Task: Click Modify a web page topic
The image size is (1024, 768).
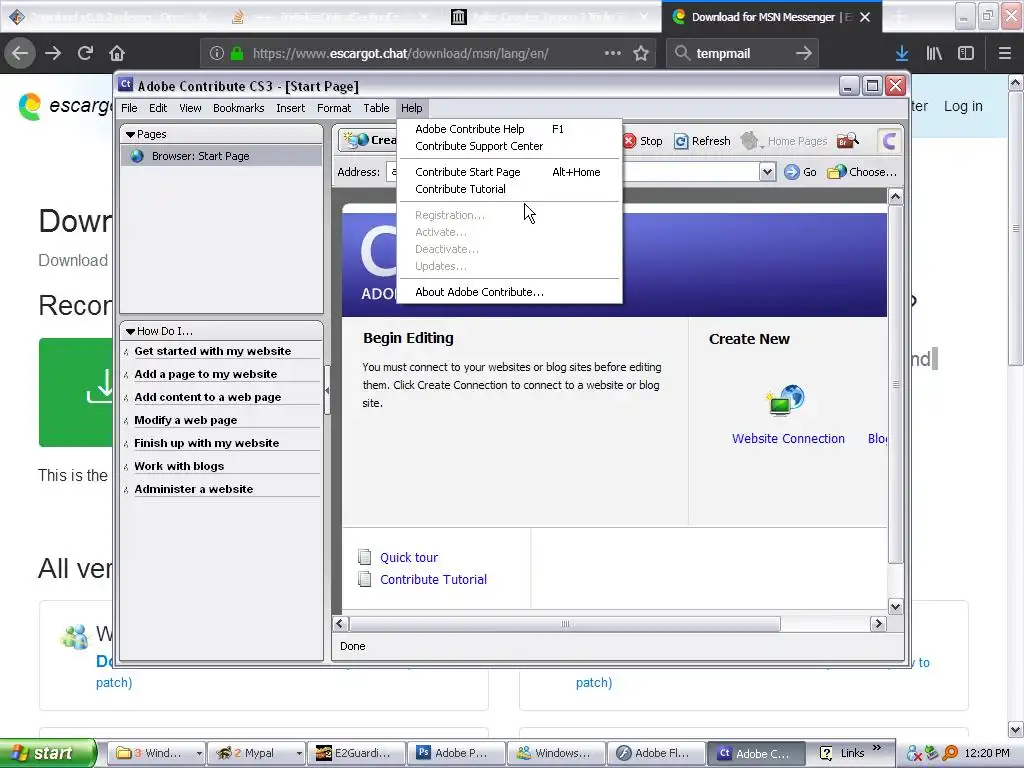Action: coord(185,420)
